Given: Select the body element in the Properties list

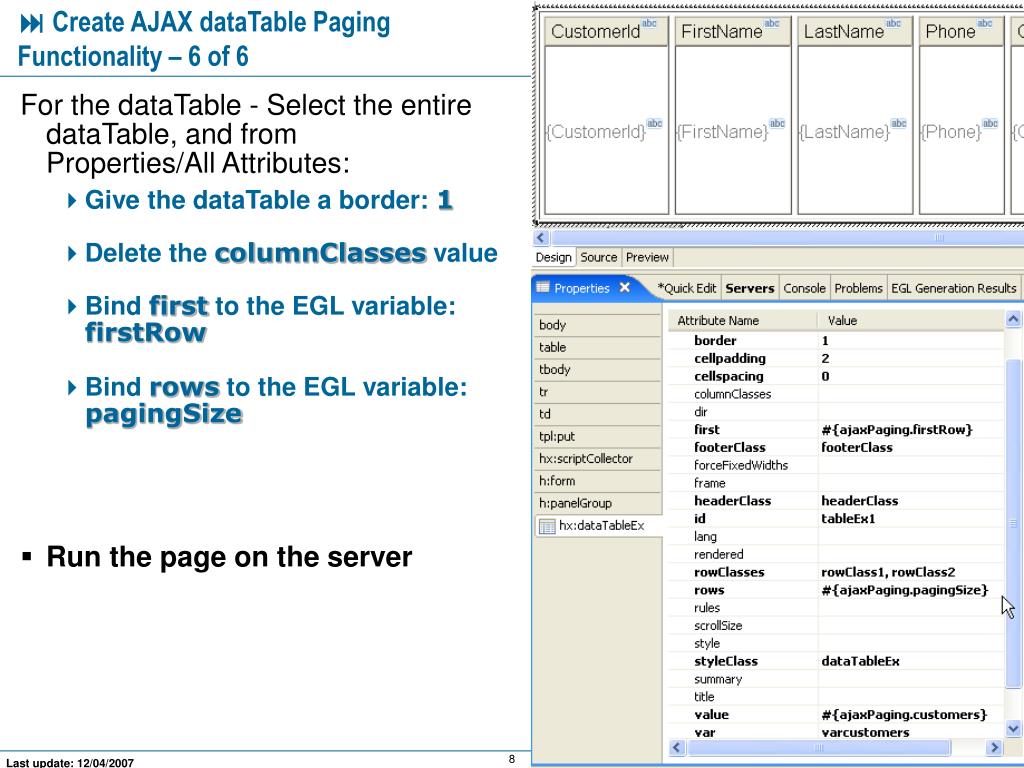Looking at the screenshot, I should (551, 324).
